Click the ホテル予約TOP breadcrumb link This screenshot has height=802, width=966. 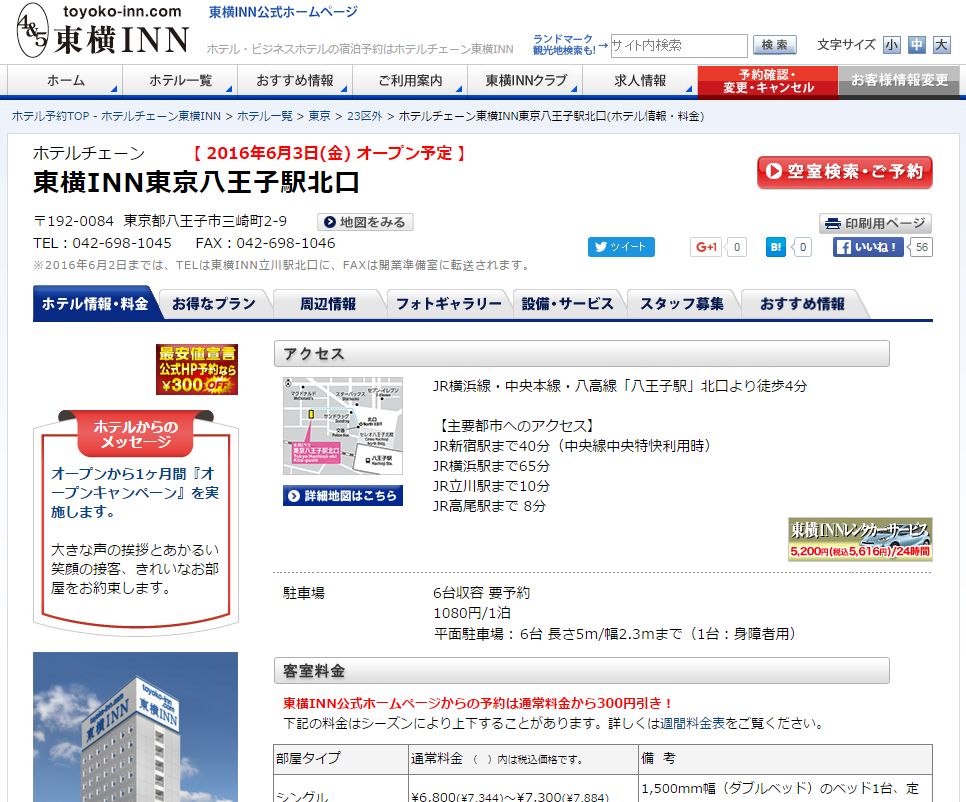(x=116, y=116)
